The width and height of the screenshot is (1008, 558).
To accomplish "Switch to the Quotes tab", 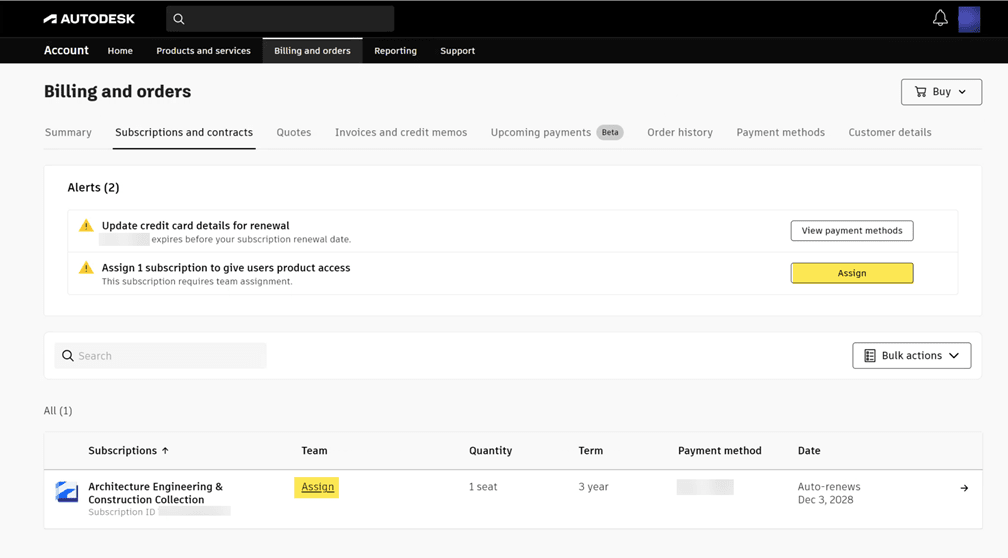I will 294,132.
